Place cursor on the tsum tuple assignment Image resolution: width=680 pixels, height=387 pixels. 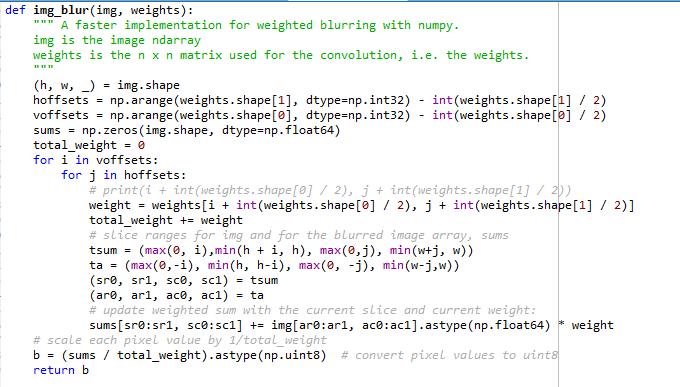[x=281, y=250]
